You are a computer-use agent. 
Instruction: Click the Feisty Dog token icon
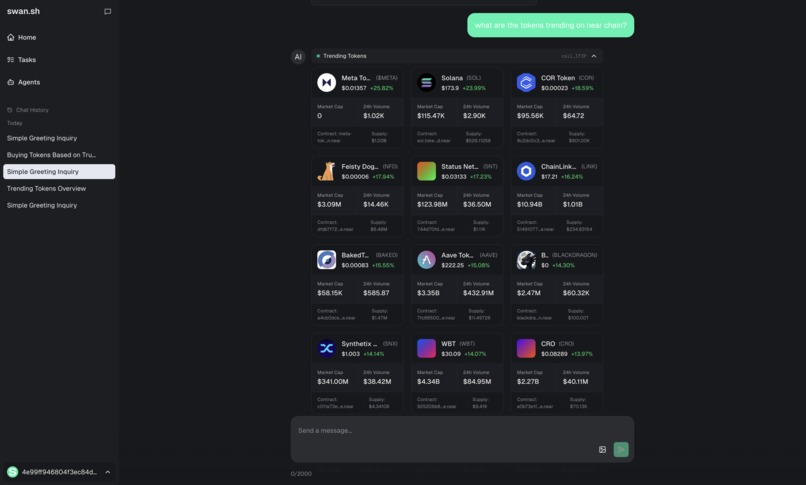(326, 171)
